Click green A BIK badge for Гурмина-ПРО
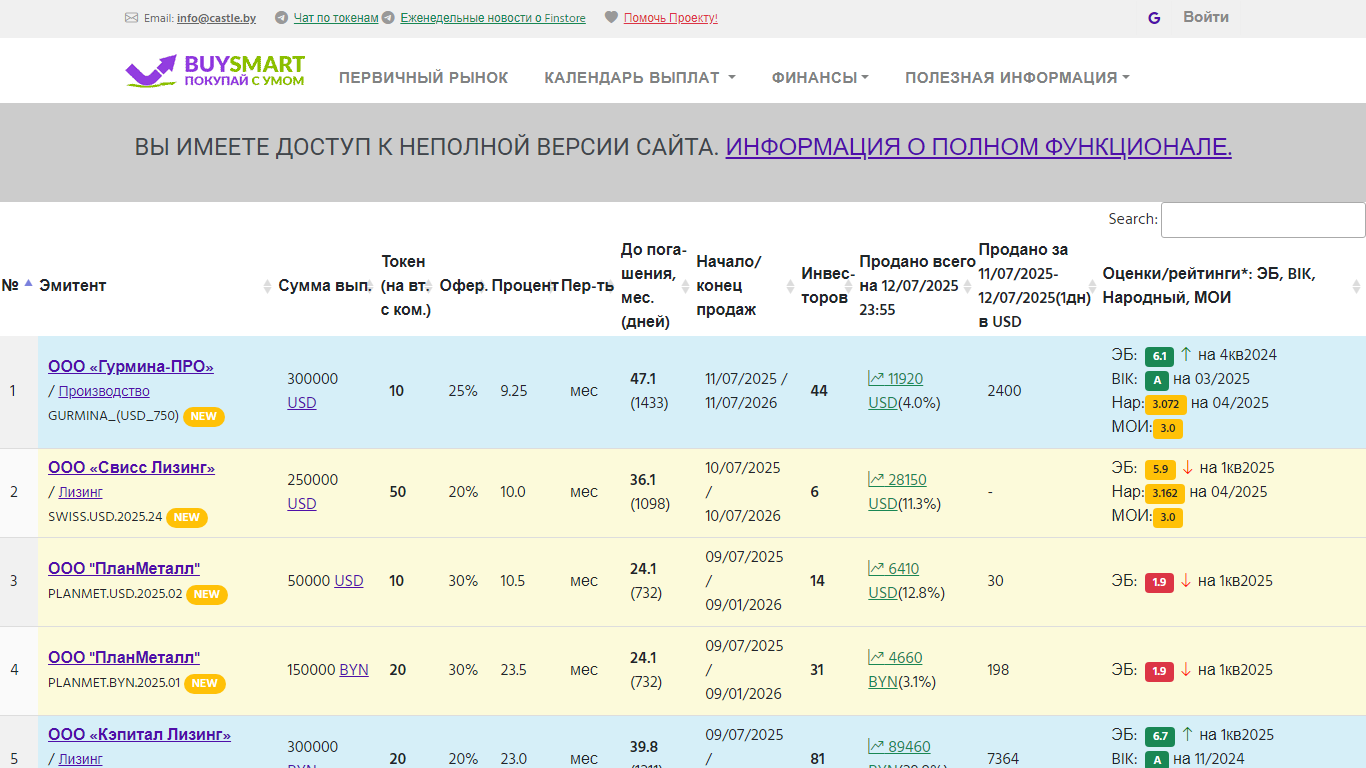 click(1156, 379)
